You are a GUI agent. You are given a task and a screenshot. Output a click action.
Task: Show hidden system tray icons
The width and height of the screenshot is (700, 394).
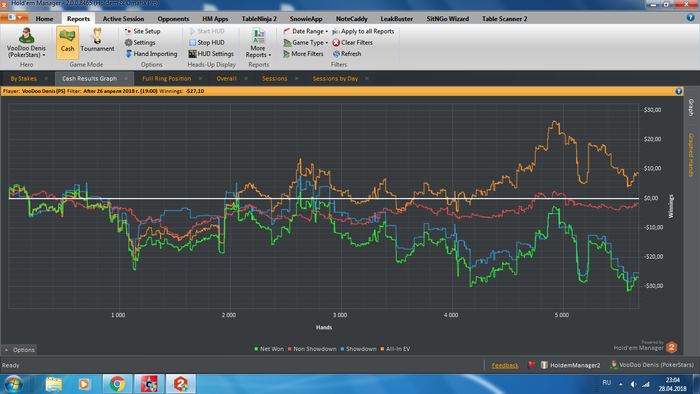[x=621, y=384]
